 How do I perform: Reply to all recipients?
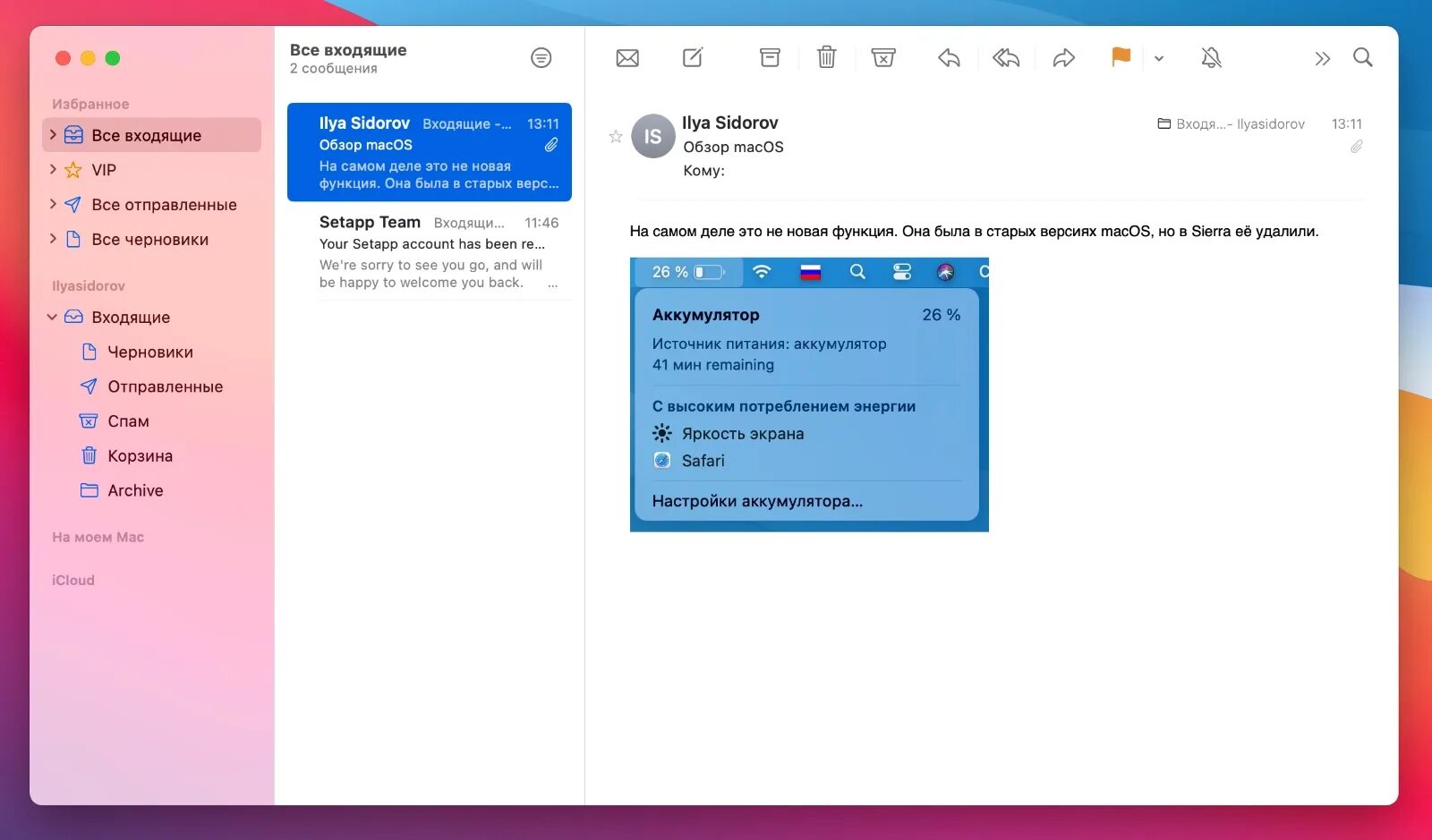(1006, 58)
